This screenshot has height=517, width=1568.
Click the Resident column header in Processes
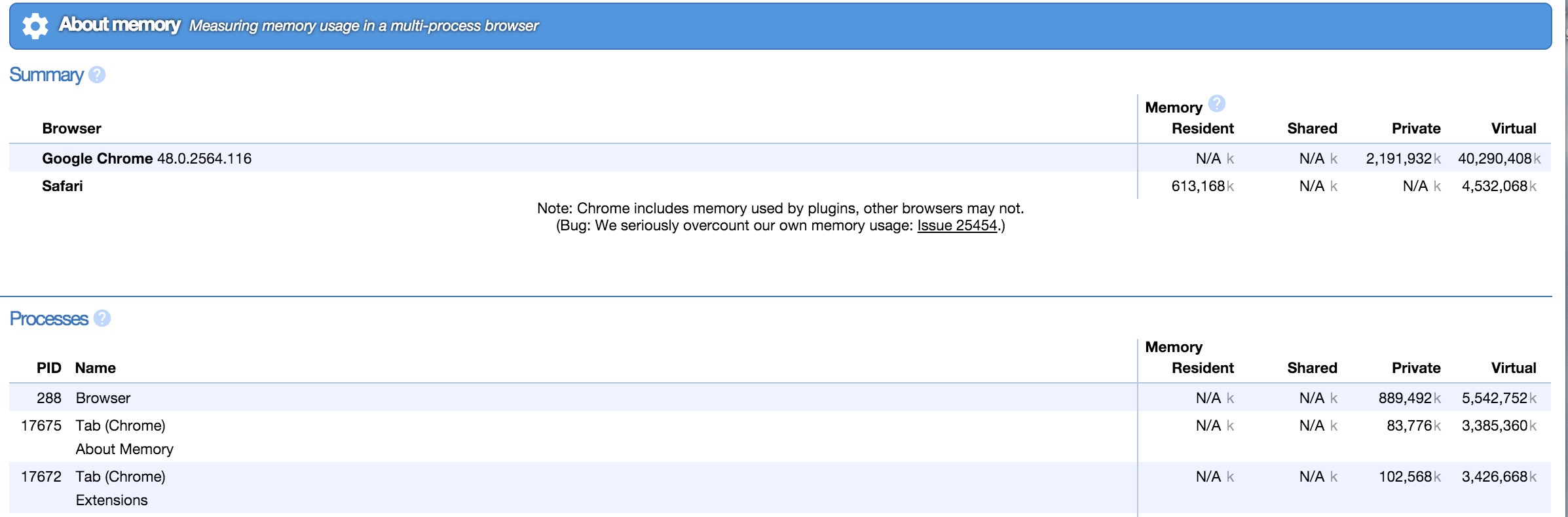(x=1203, y=368)
